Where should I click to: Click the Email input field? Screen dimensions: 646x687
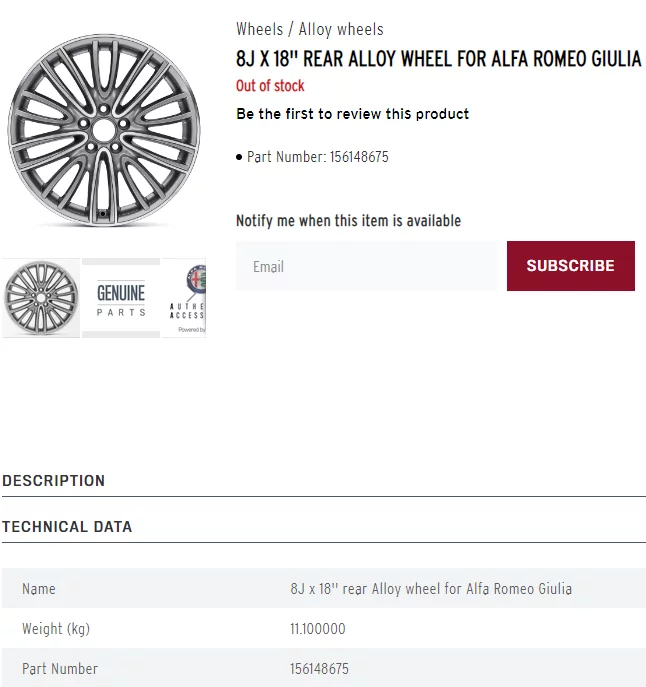[x=366, y=266]
